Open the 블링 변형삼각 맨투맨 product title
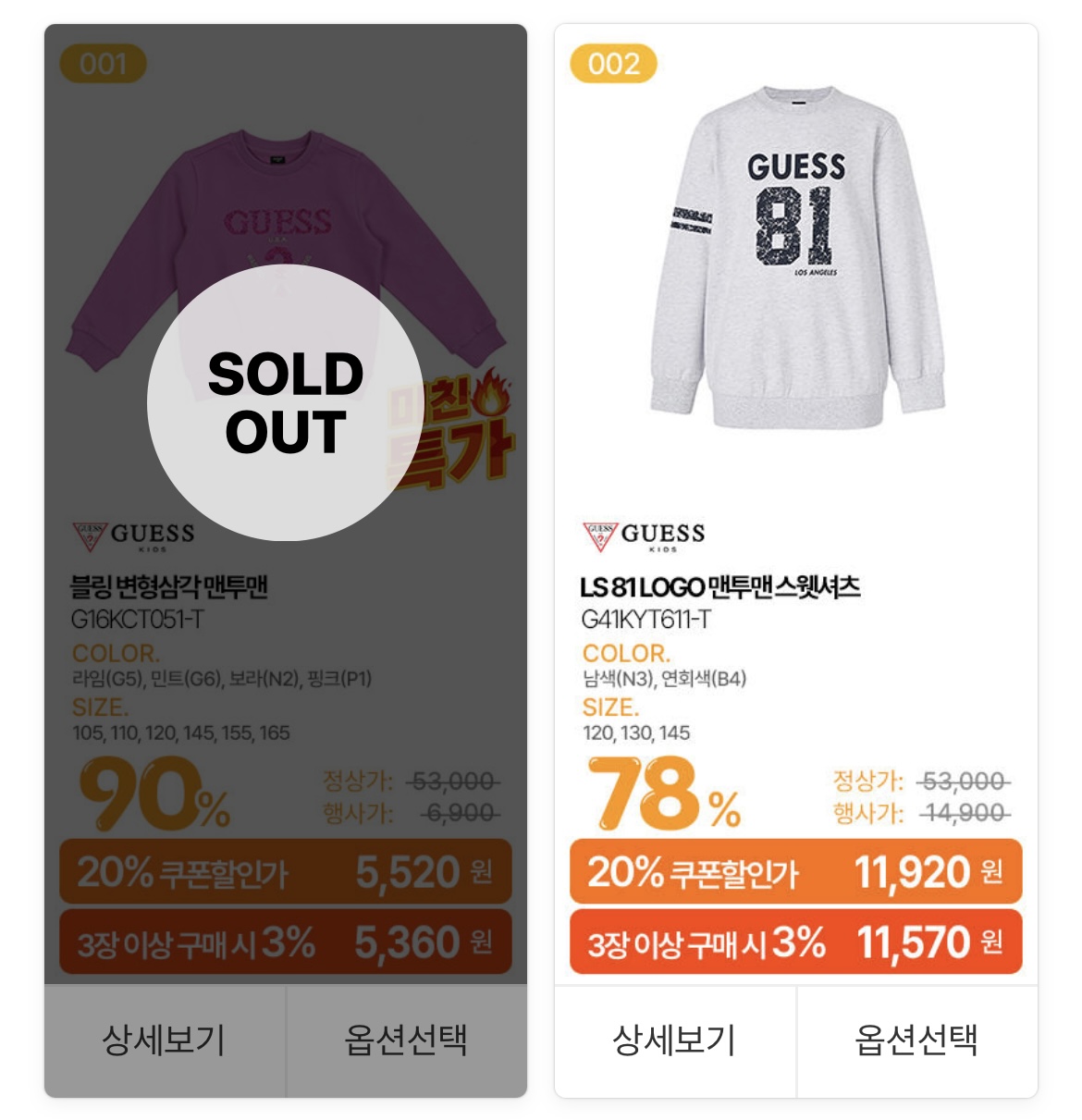The width and height of the screenshot is (1082, 1120). (x=170, y=587)
